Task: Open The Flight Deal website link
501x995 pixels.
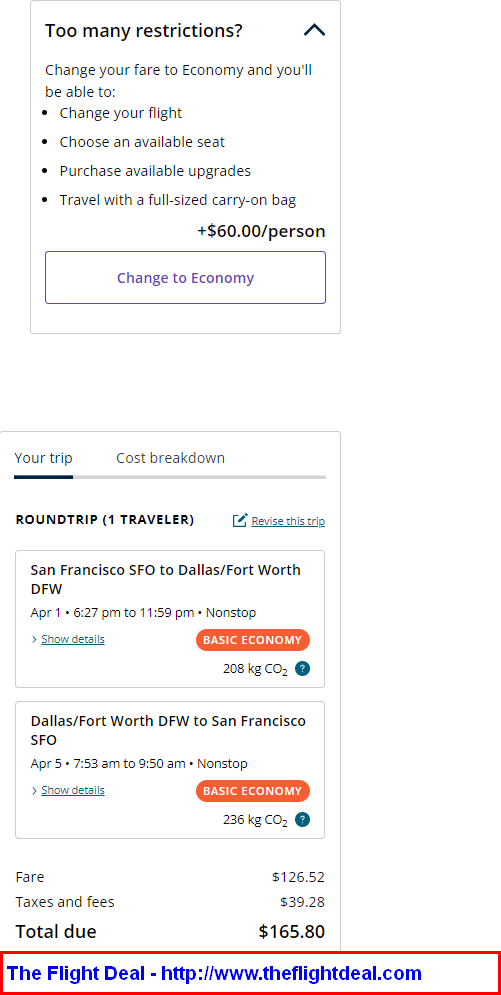Action: 214,973
